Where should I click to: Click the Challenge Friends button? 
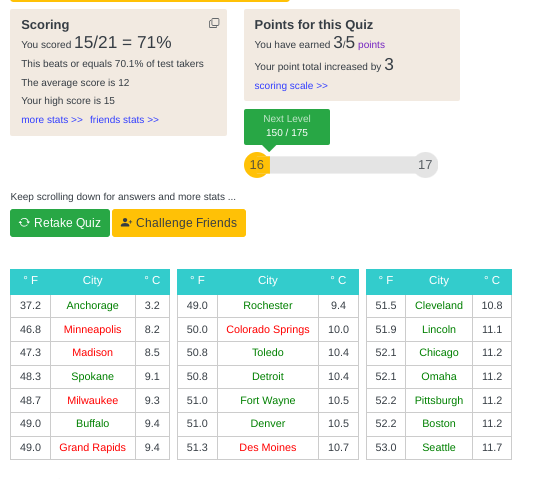(179, 223)
